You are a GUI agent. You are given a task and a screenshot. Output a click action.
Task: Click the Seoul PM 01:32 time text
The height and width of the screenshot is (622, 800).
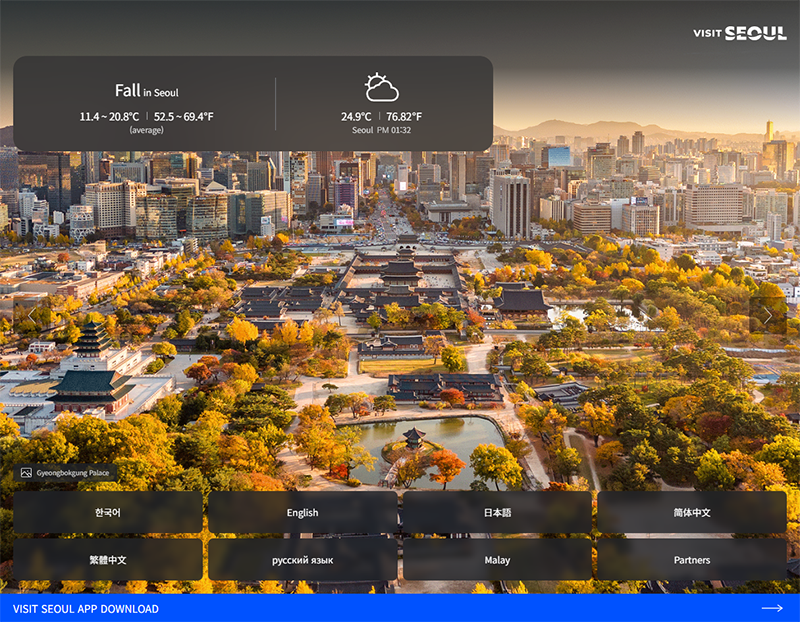click(381, 130)
